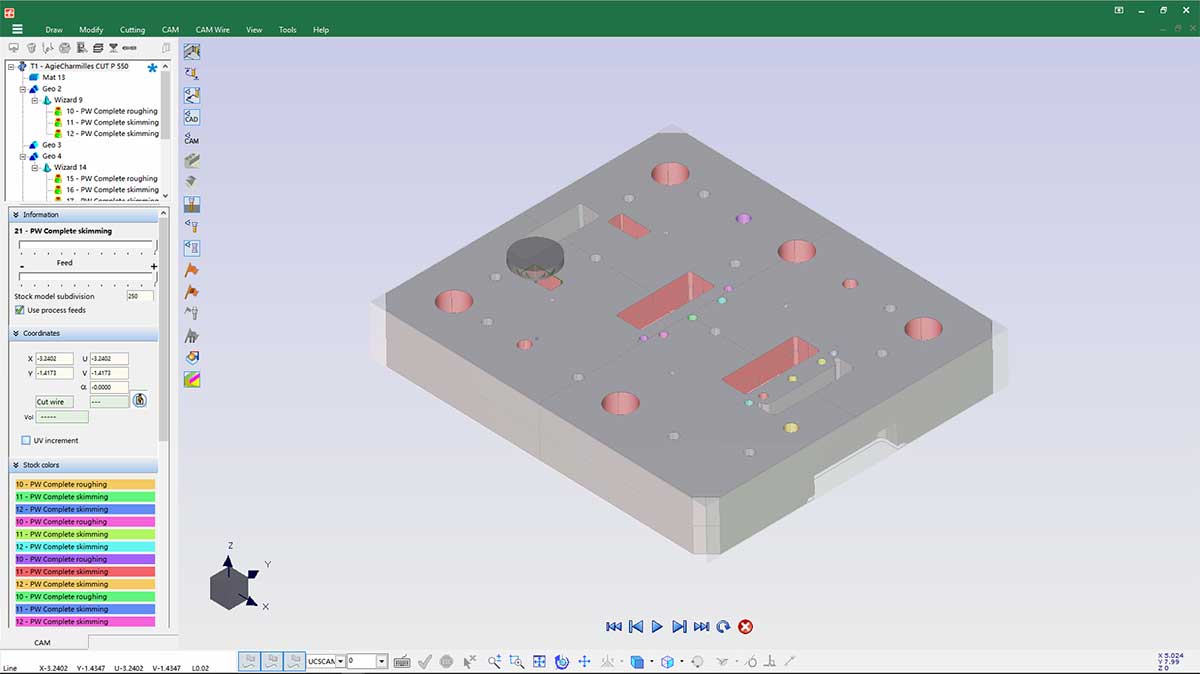Image resolution: width=1200 pixels, height=674 pixels.
Task: Toggle the lock icon beside the Cut wire field
Action: click(139, 399)
